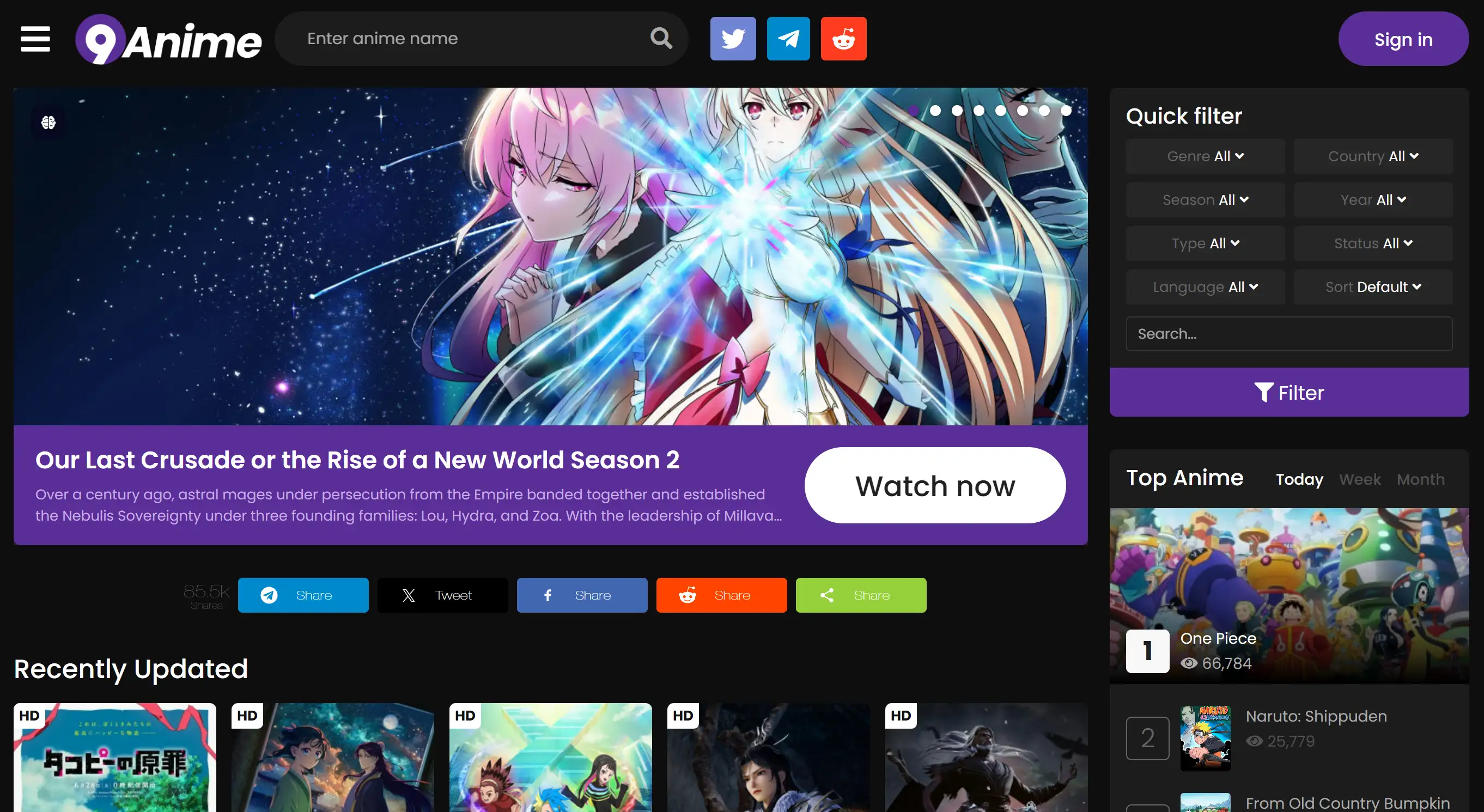Tweet this page via X button
This screenshot has height=812, width=1484.
click(x=442, y=595)
